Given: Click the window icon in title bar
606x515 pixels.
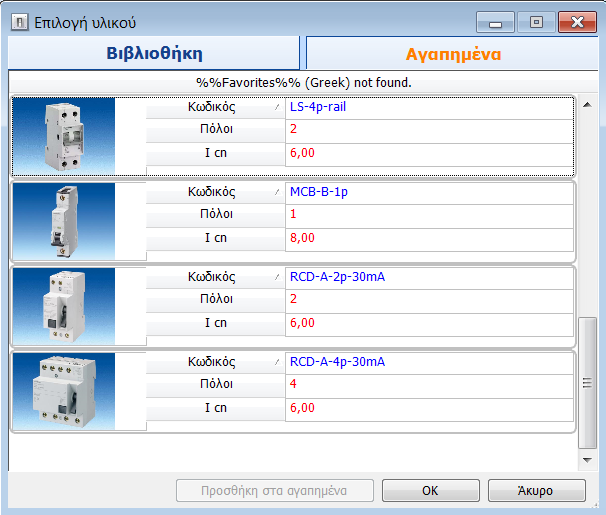Looking at the screenshot, I should click(18, 21).
